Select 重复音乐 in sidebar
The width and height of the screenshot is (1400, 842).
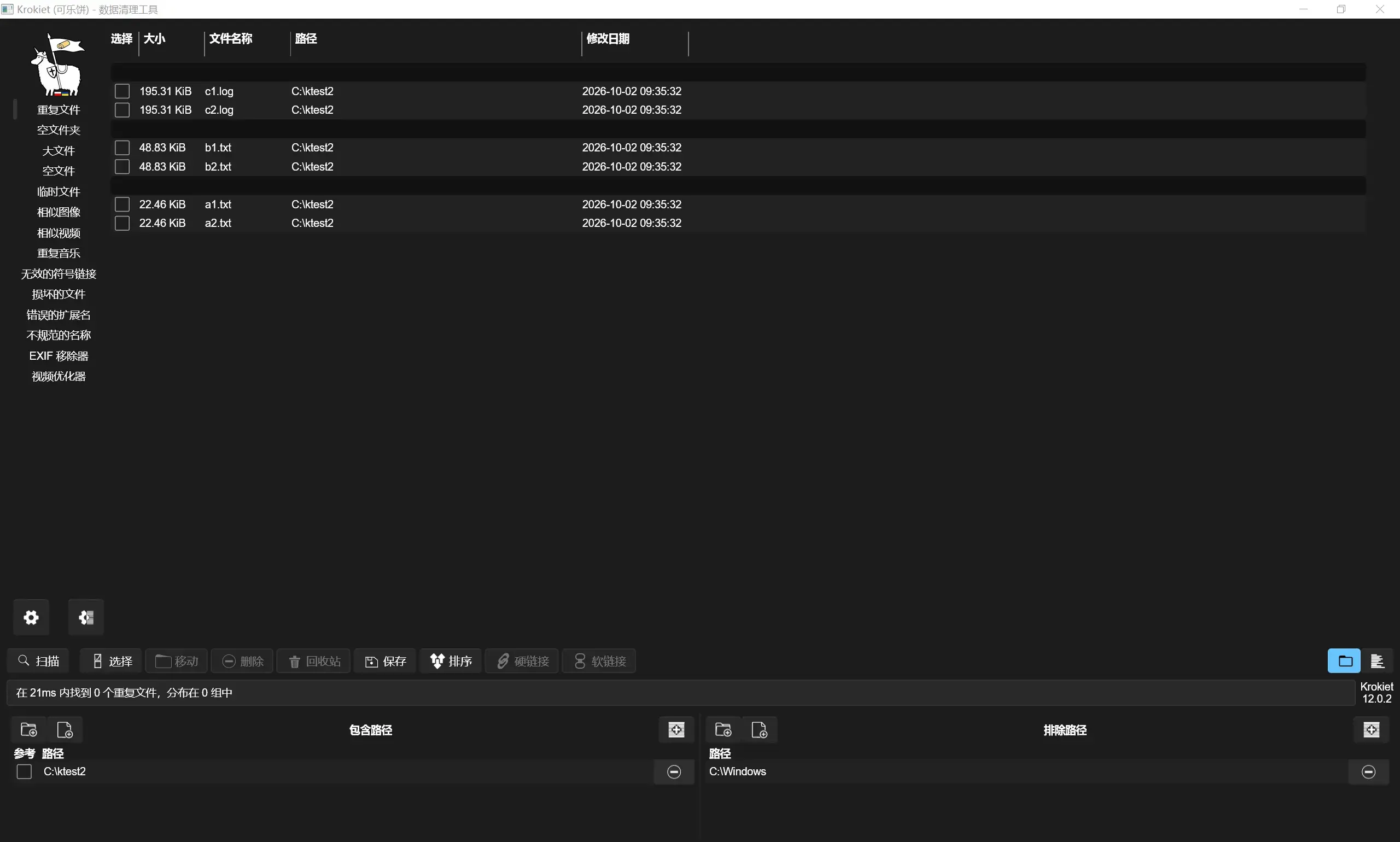(x=59, y=253)
